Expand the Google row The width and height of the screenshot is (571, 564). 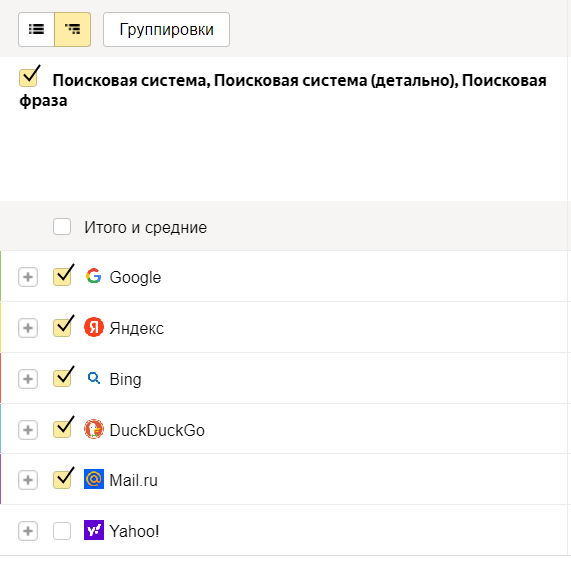pyautogui.click(x=28, y=277)
